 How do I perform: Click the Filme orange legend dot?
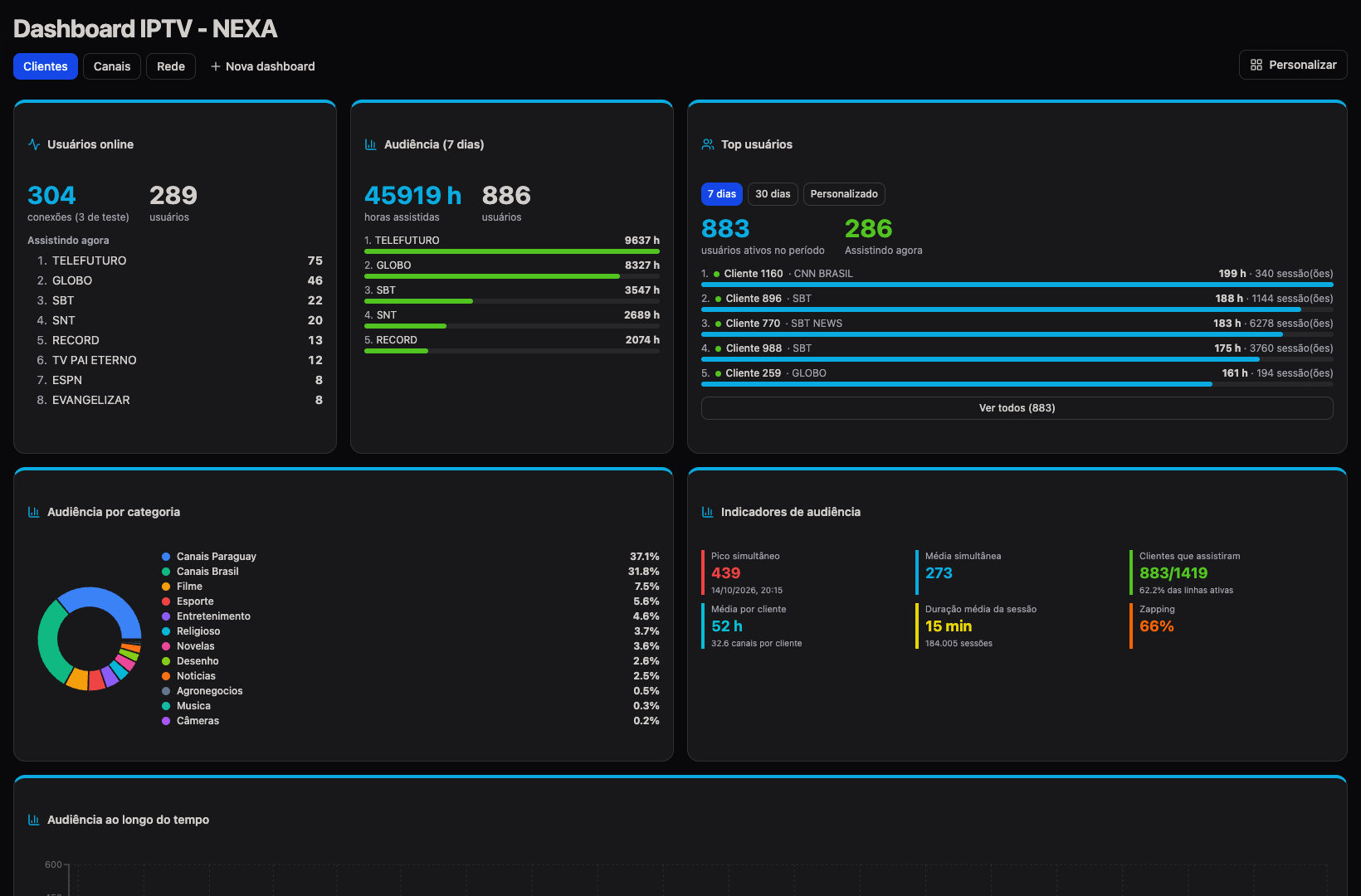tap(166, 587)
